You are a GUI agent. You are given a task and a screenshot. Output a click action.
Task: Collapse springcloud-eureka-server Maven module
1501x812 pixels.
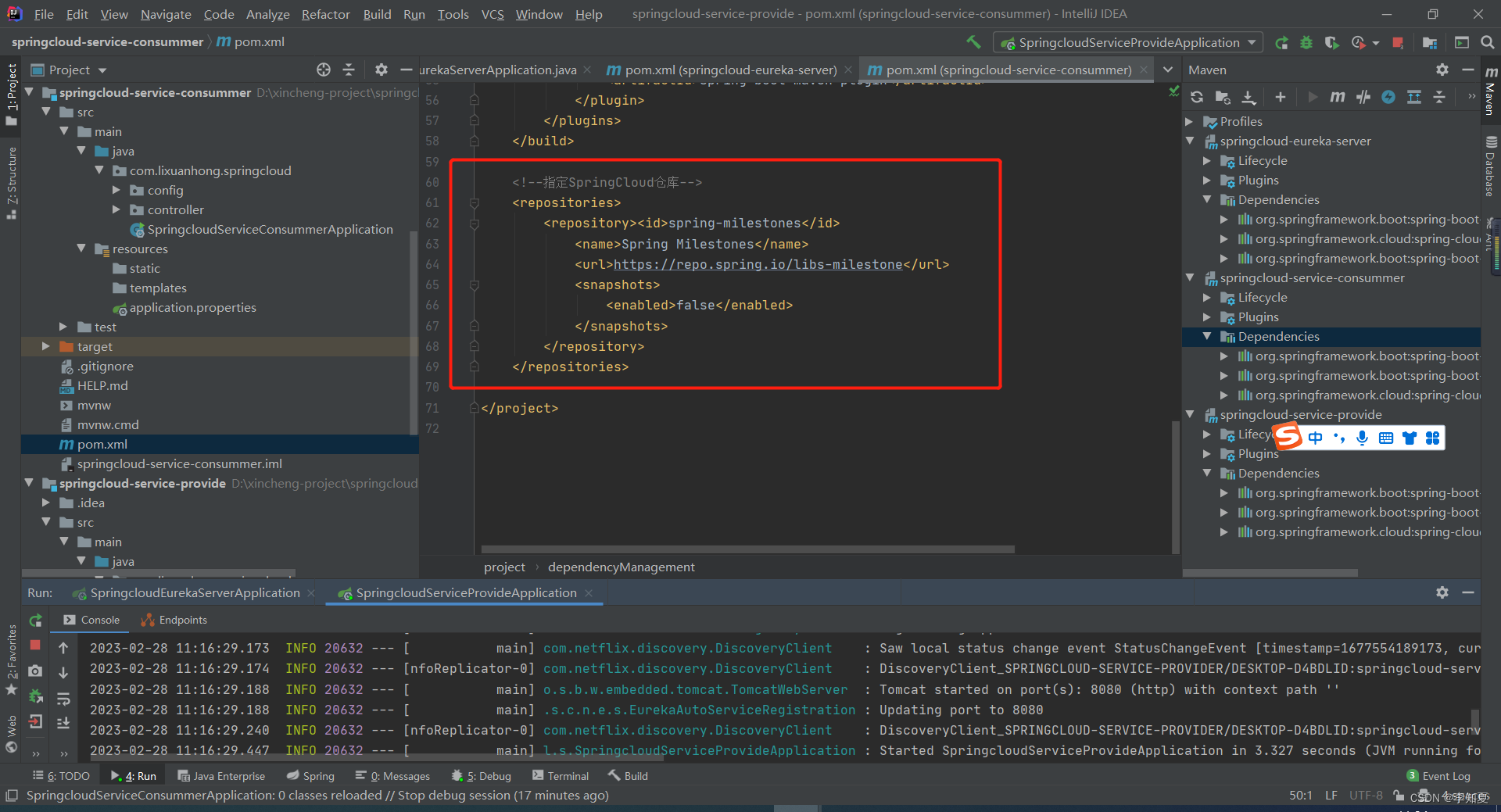pos(1190,141)
